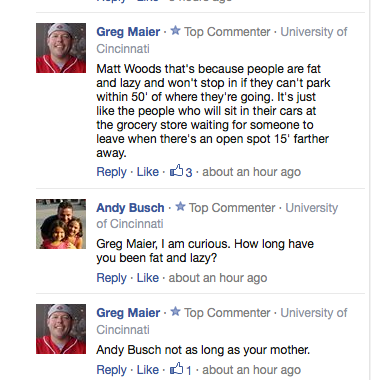Open Greg Maier's profile picture in first comment

61,48
